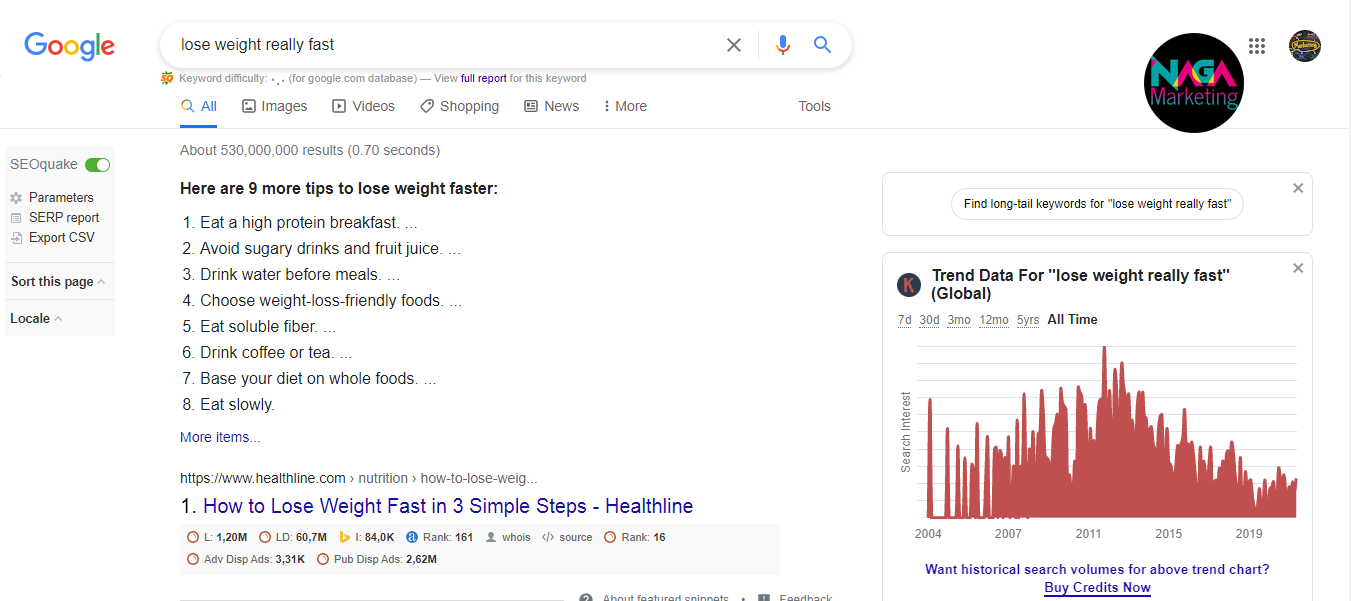Open the Google apps grid

1257,46
